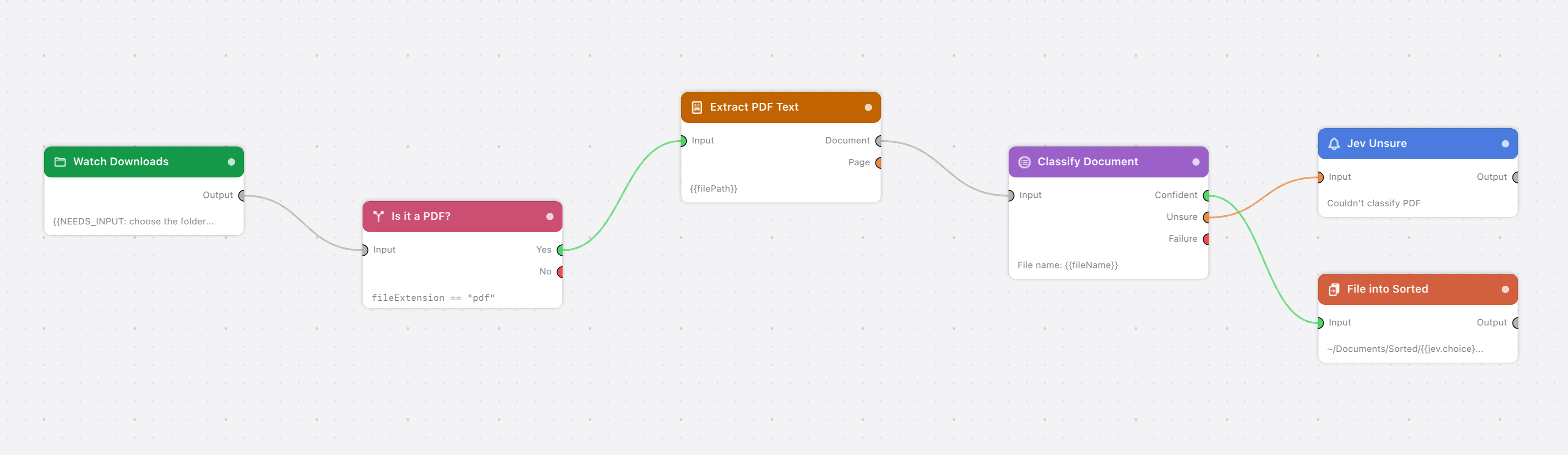Image resolution: width=1568 pixels, height=455 pixels.
Task: Toggle the status dot on Is it a PDF? header
Action: click(550, 217)
